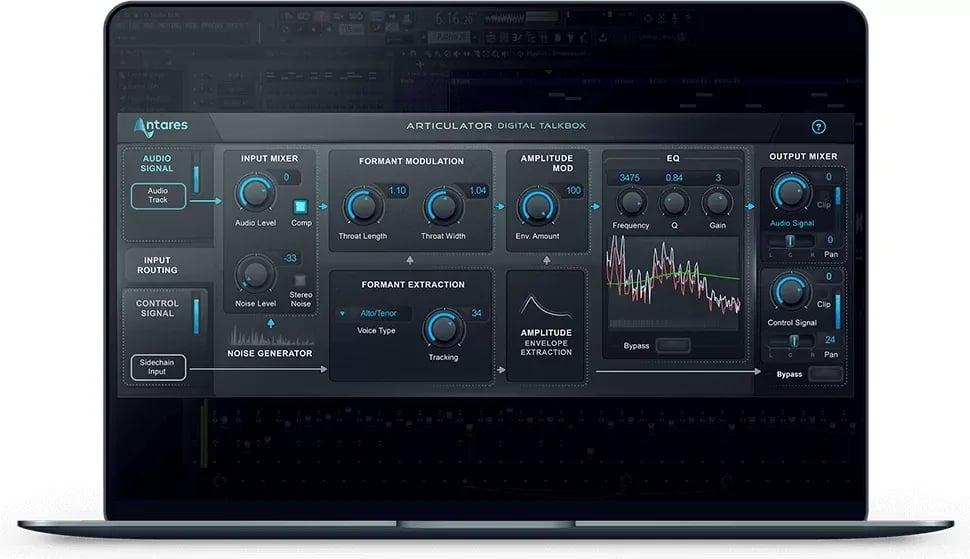Click the Output Mixer Control Signal knob

pyautogui.click(x=790, y=291)
